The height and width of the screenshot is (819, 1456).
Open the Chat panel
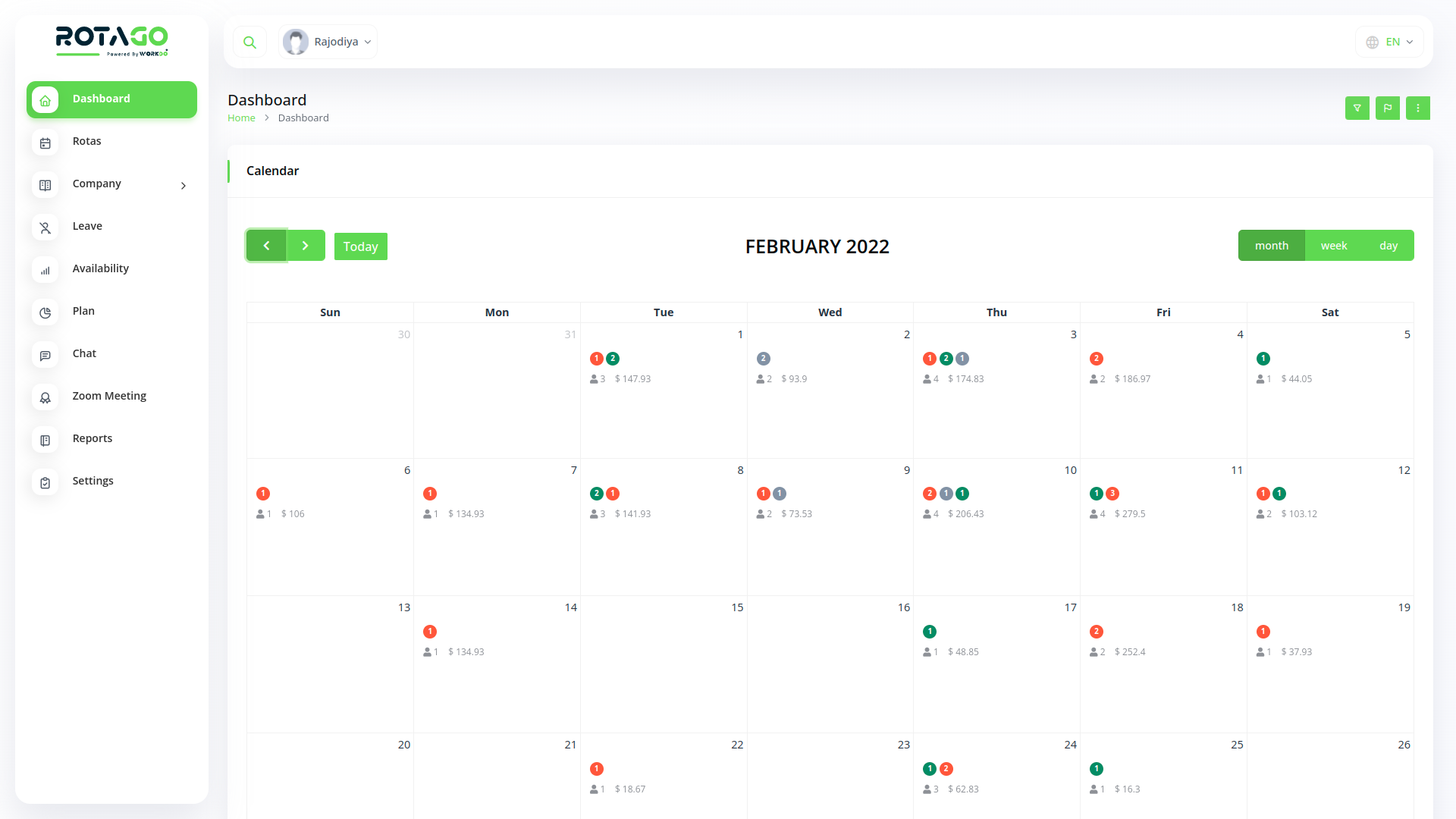pos(83,353)
